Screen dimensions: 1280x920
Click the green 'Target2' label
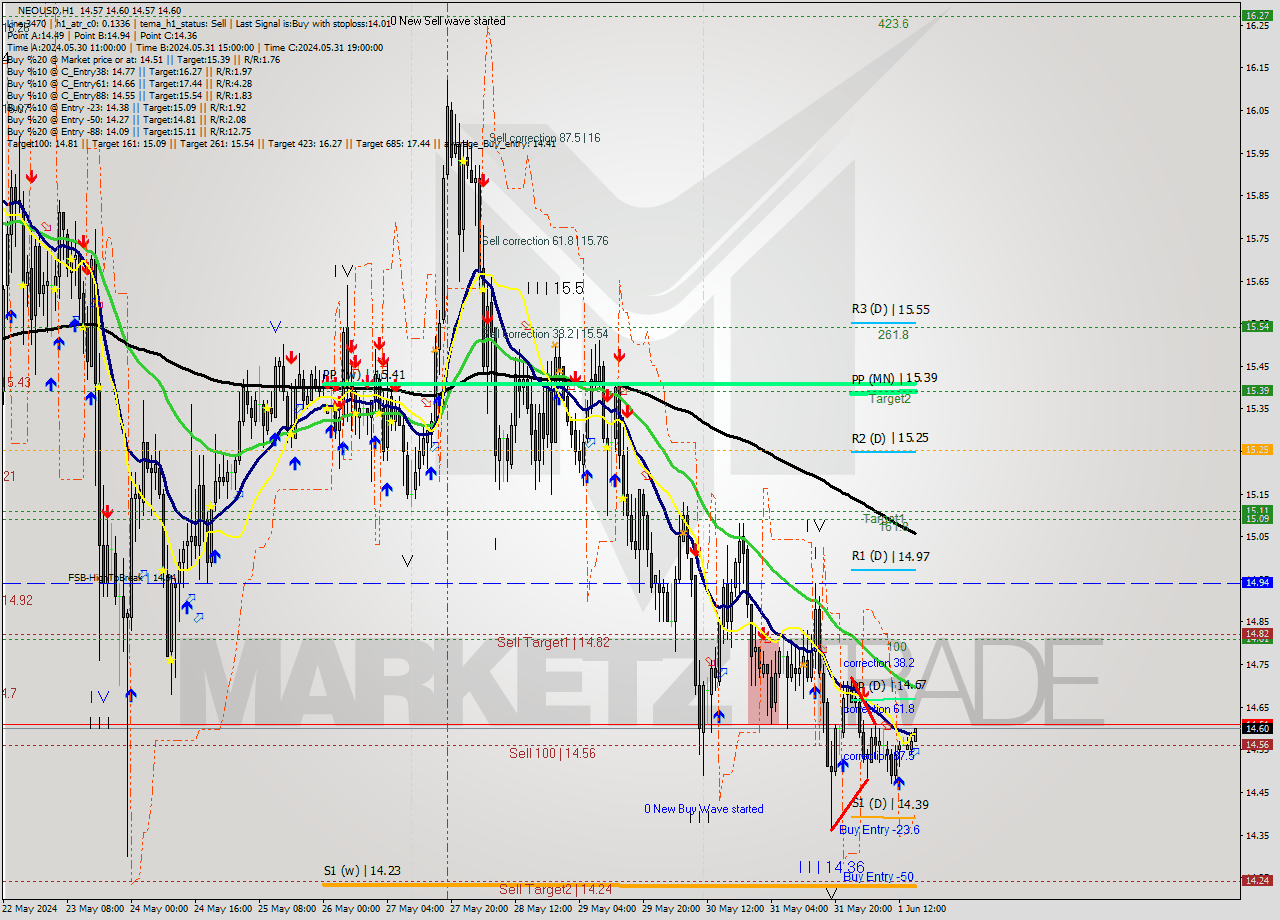(x=889, y=398)
